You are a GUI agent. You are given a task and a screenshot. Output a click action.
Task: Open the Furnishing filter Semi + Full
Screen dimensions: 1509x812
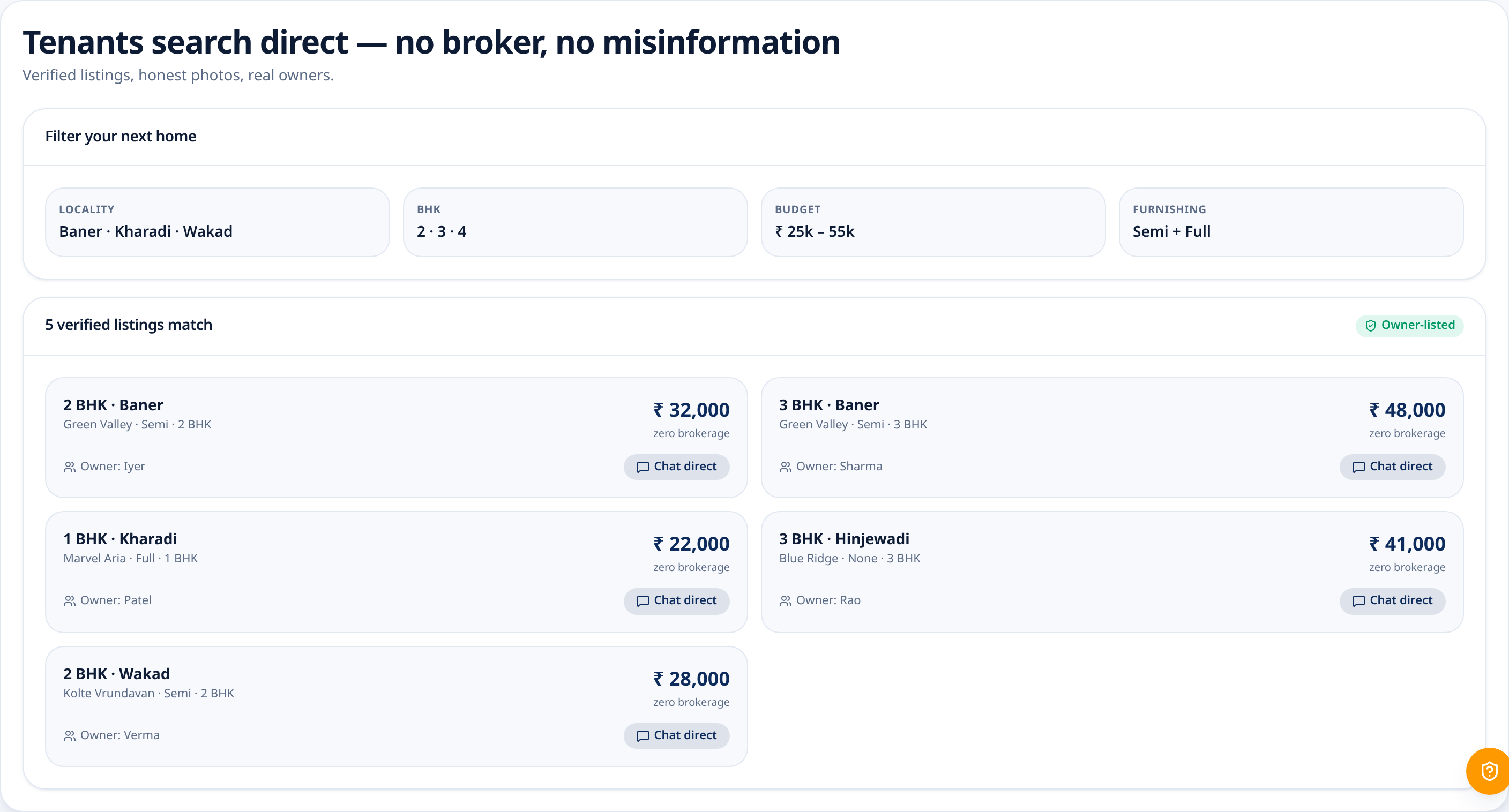1291,222
